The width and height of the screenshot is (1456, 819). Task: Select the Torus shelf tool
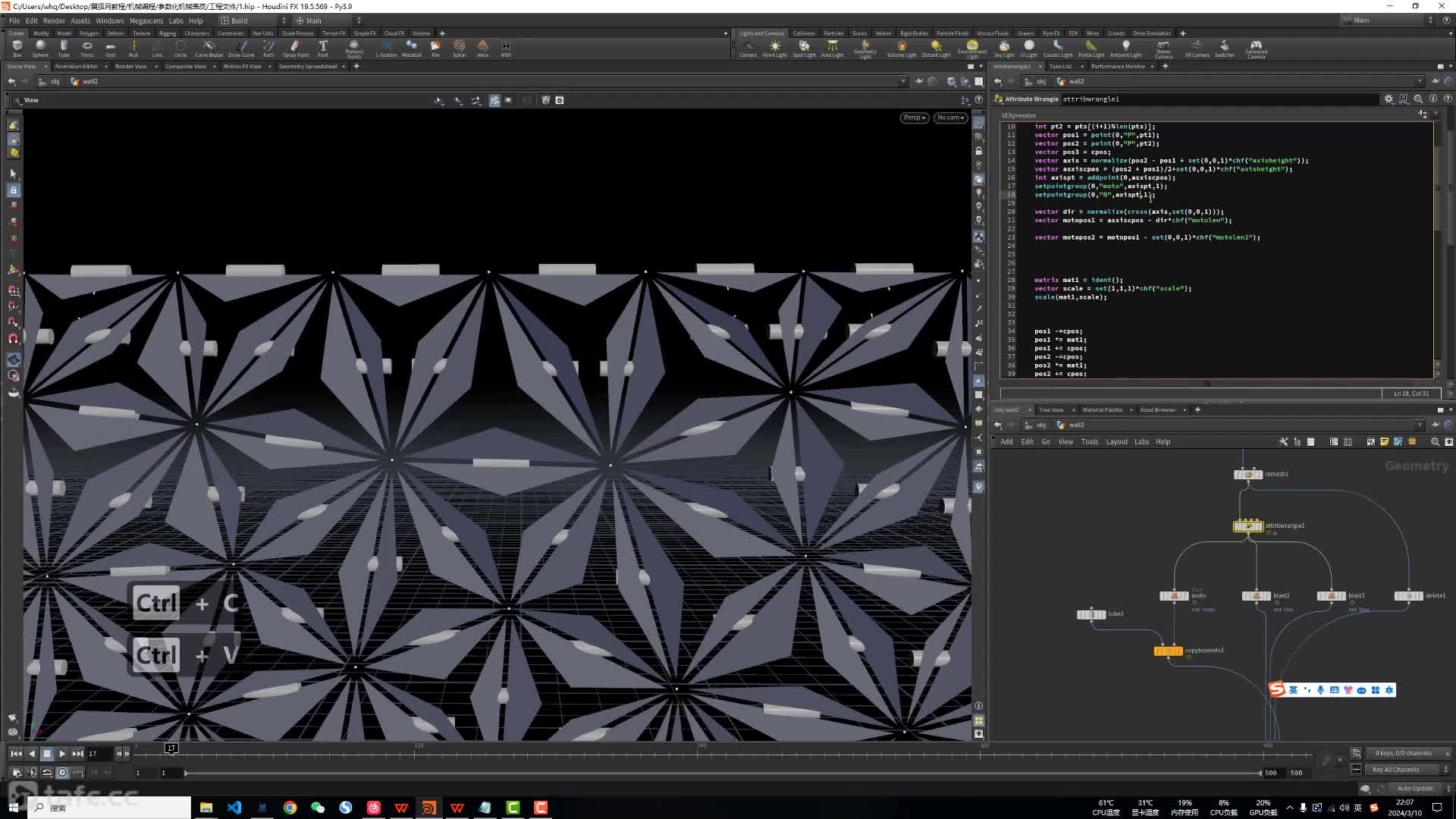point(87,49)
